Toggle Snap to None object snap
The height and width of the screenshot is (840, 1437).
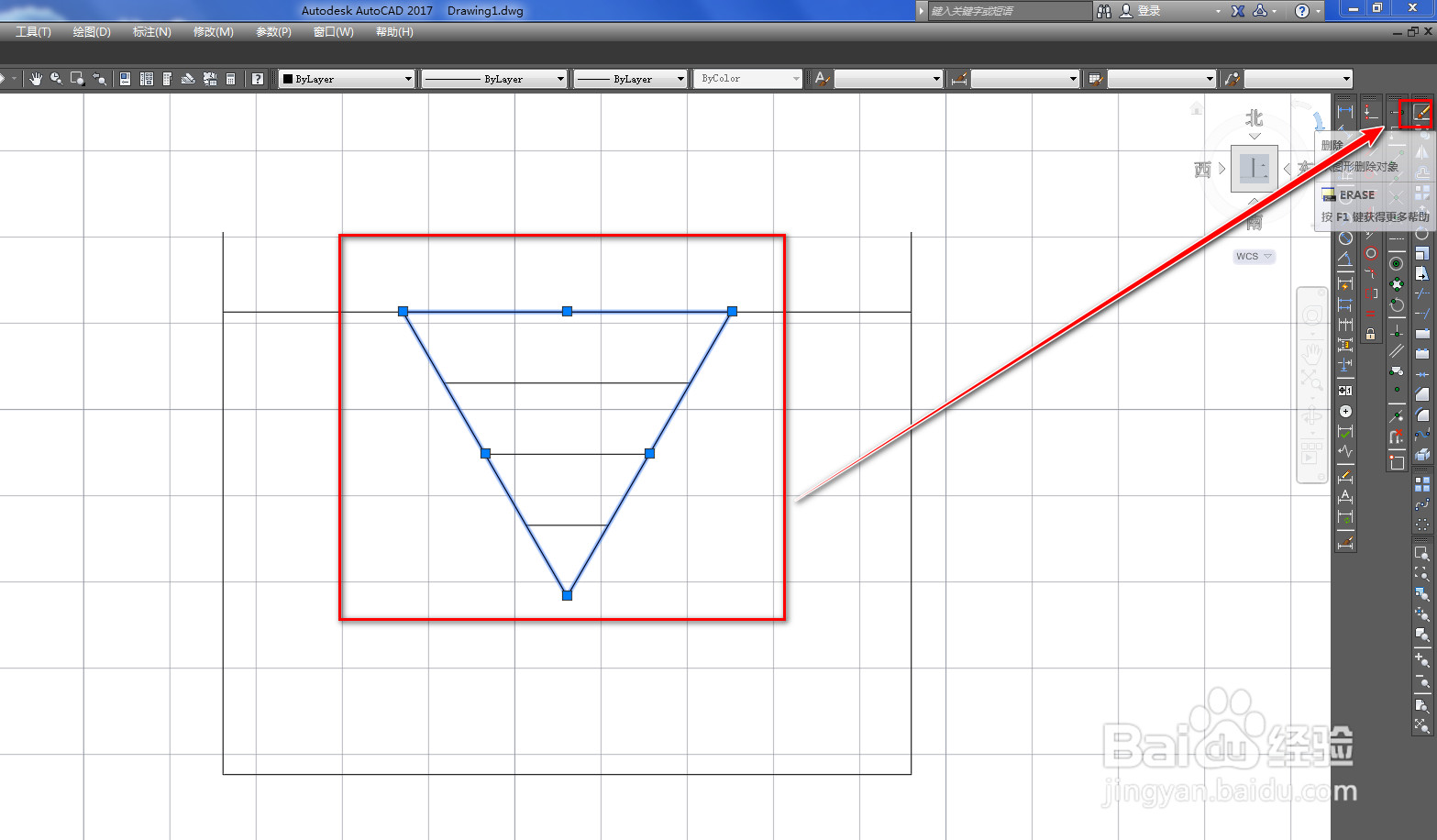coord(1397,437)
